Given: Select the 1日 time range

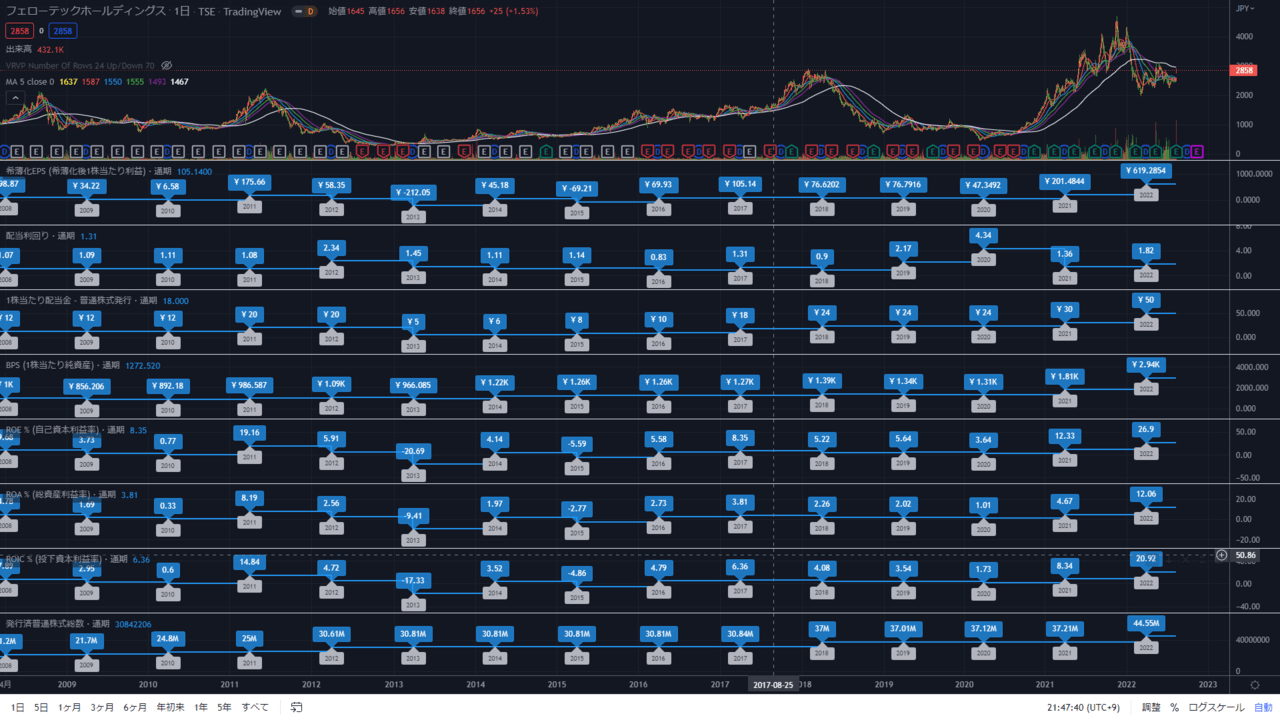Looking at the screenshot, I should click(x=17, y=707).
